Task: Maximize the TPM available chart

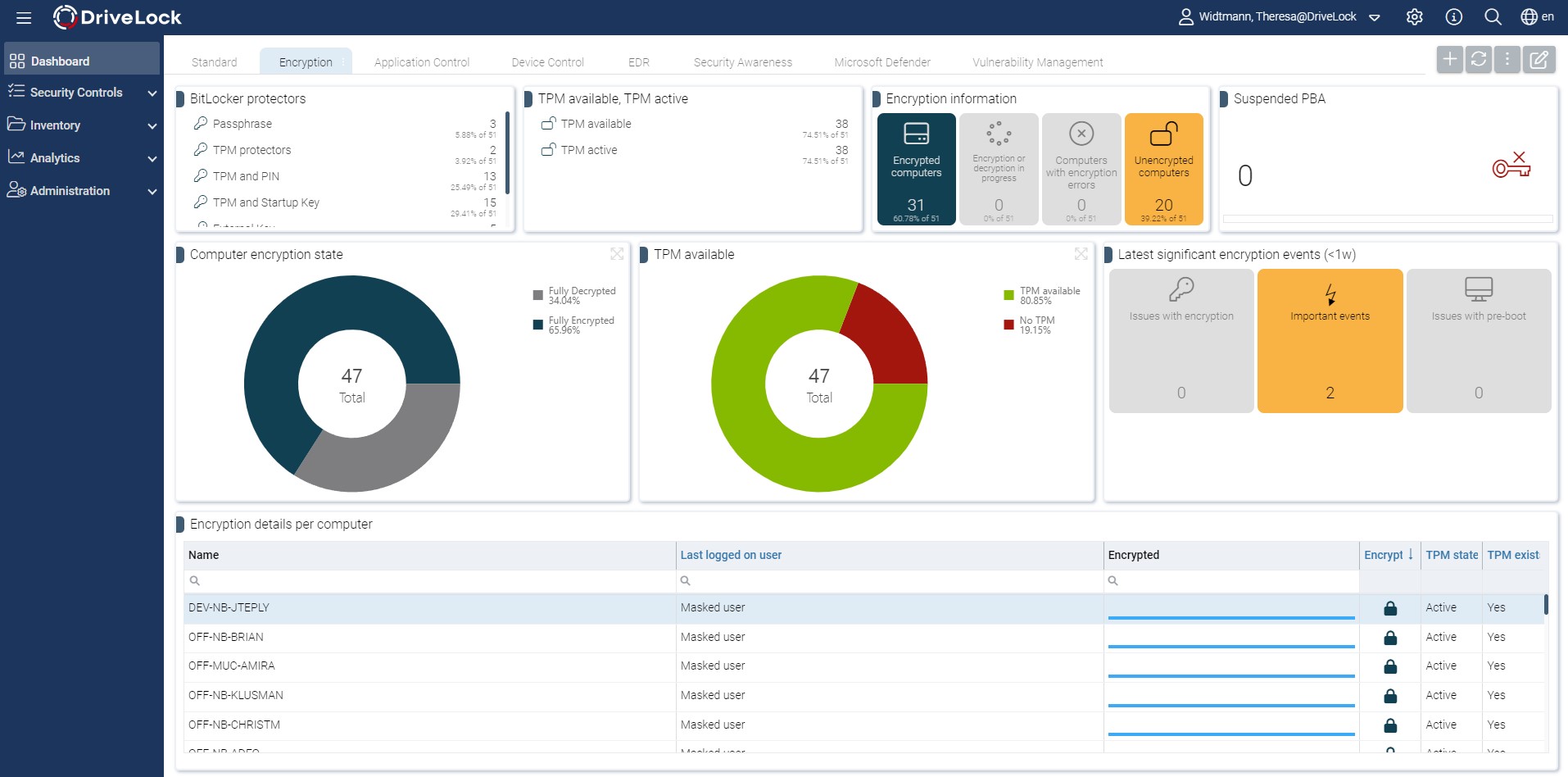Action: point(1081,254)
